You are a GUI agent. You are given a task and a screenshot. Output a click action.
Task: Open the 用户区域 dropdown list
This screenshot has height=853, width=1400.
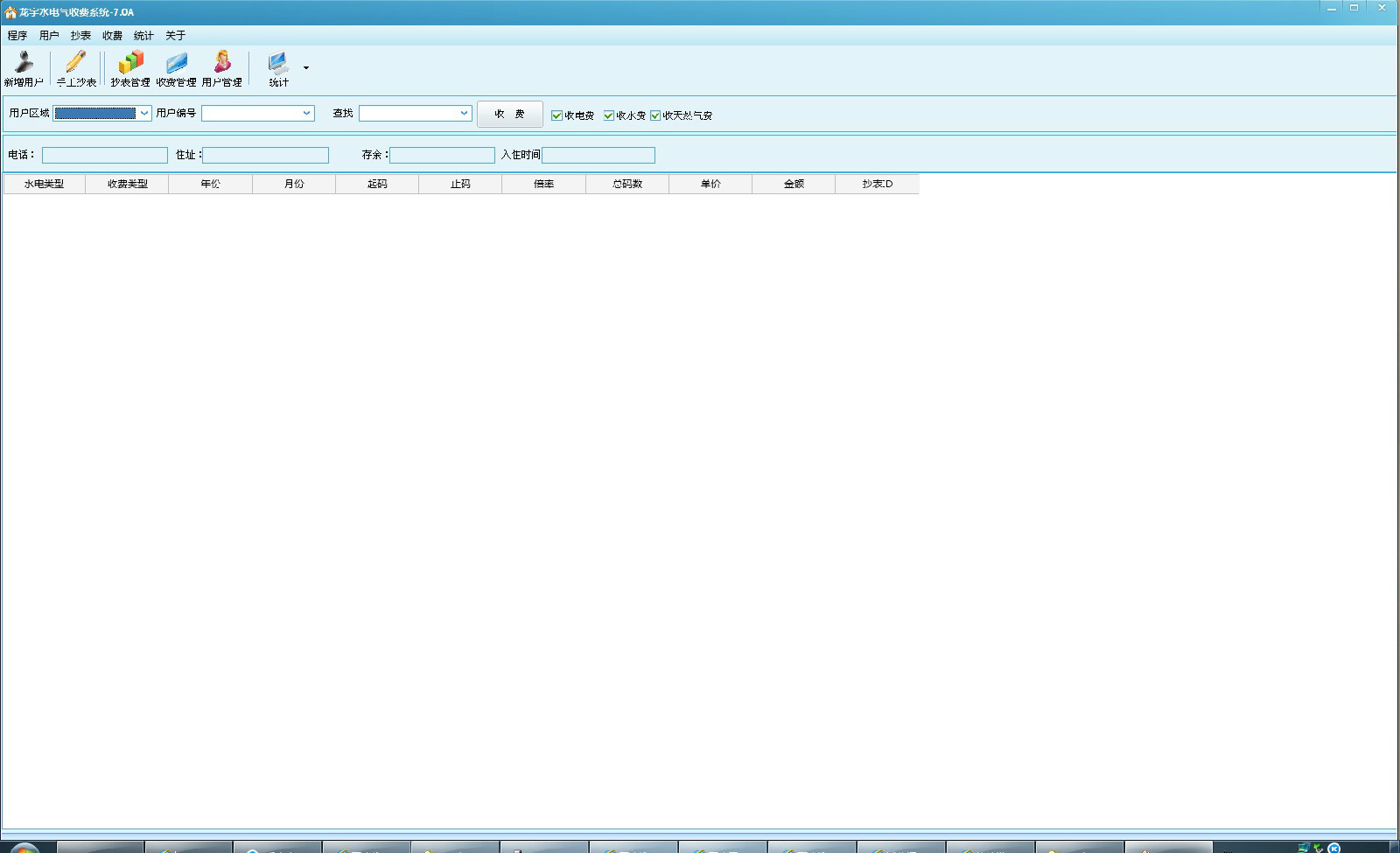point(144,113)
